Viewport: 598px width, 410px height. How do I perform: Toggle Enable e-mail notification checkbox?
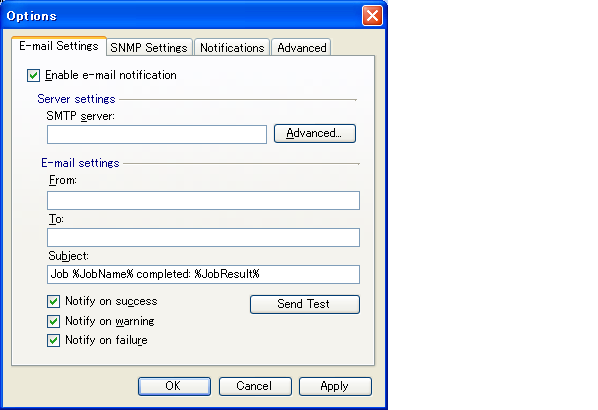(34, 76)
